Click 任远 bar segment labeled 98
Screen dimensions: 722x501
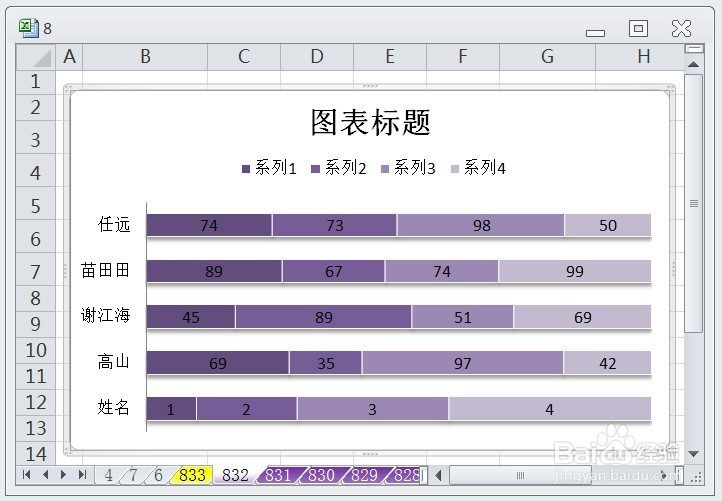(x=481, y=225)
